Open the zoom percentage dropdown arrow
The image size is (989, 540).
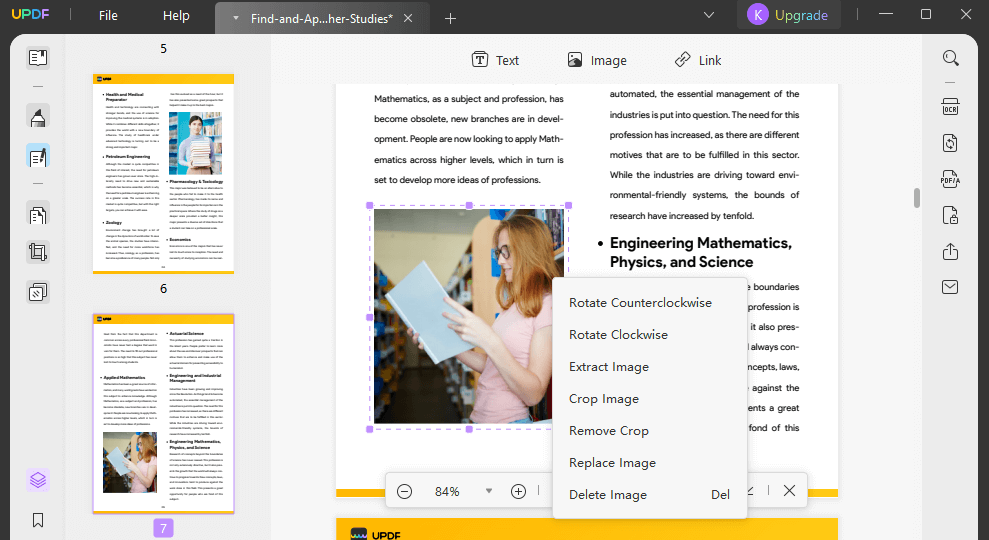[488, 491]
